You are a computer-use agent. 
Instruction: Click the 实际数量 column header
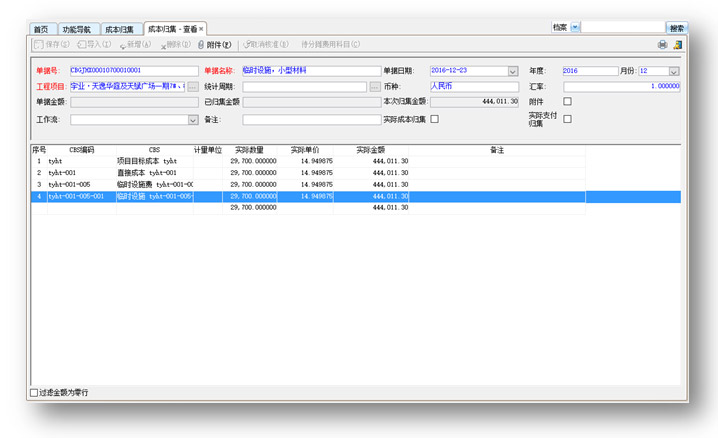pyautogui.click(x=250, y=150)
